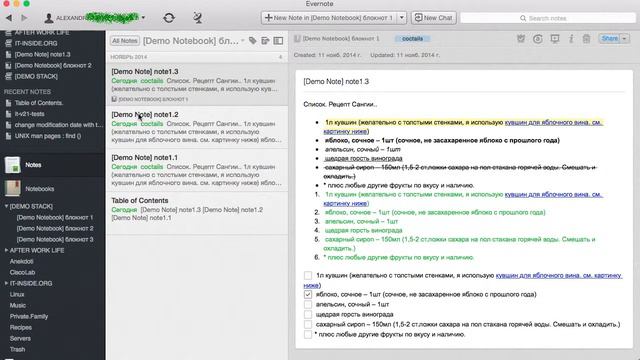The image size is (640, 360).
Task: Select [Demo Notebook] блокнот 2 in stack tree
Action: coord(55,229)
